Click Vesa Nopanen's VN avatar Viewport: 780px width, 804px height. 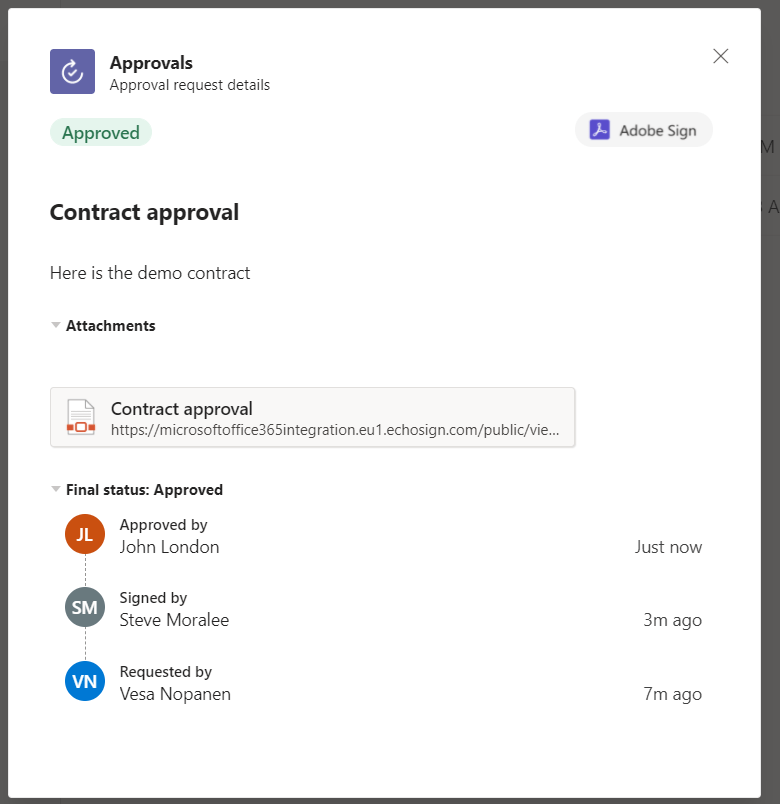click(x=85, y=681)
